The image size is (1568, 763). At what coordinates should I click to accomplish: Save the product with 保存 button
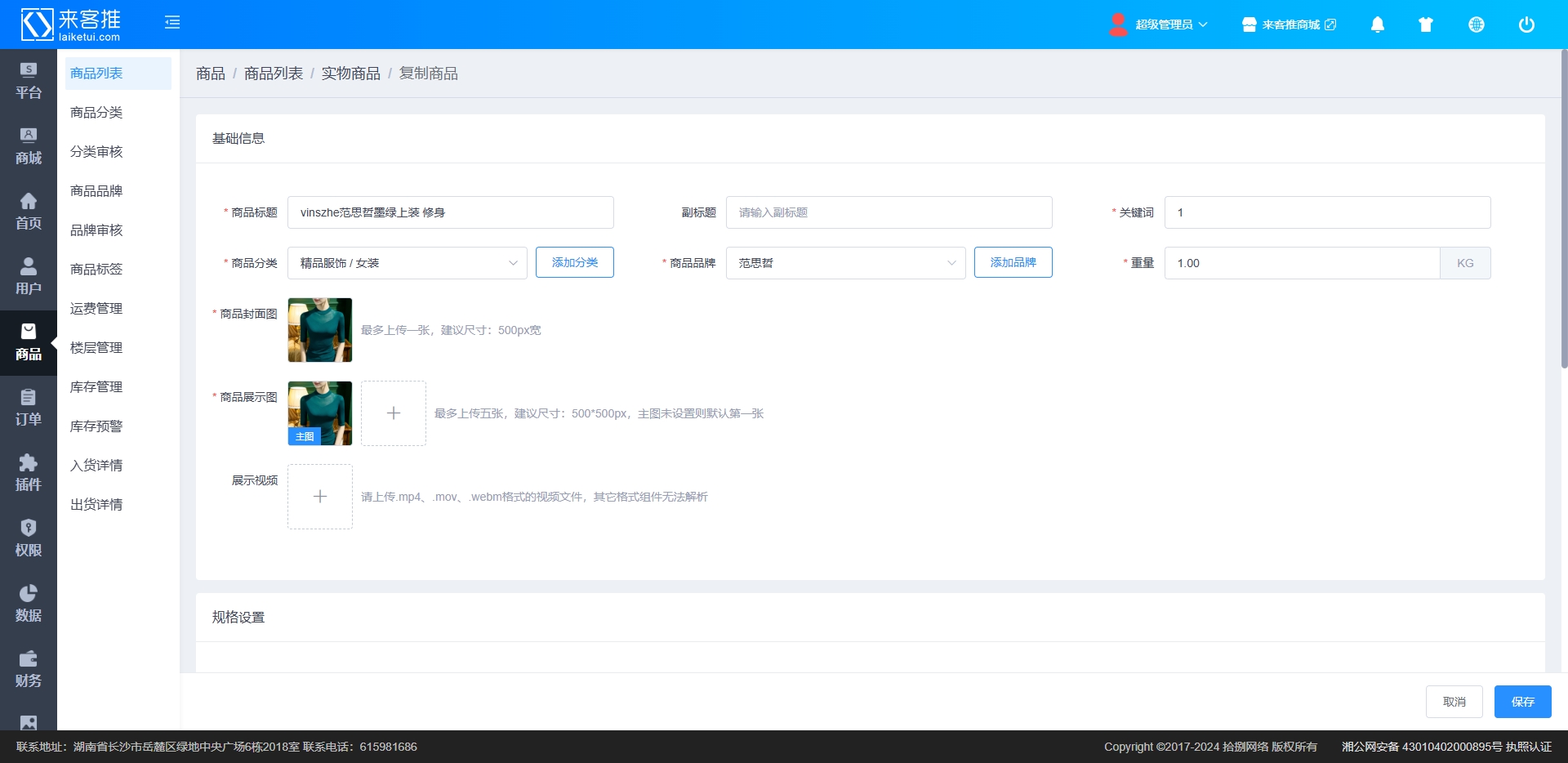click(x=1522, y=702)
